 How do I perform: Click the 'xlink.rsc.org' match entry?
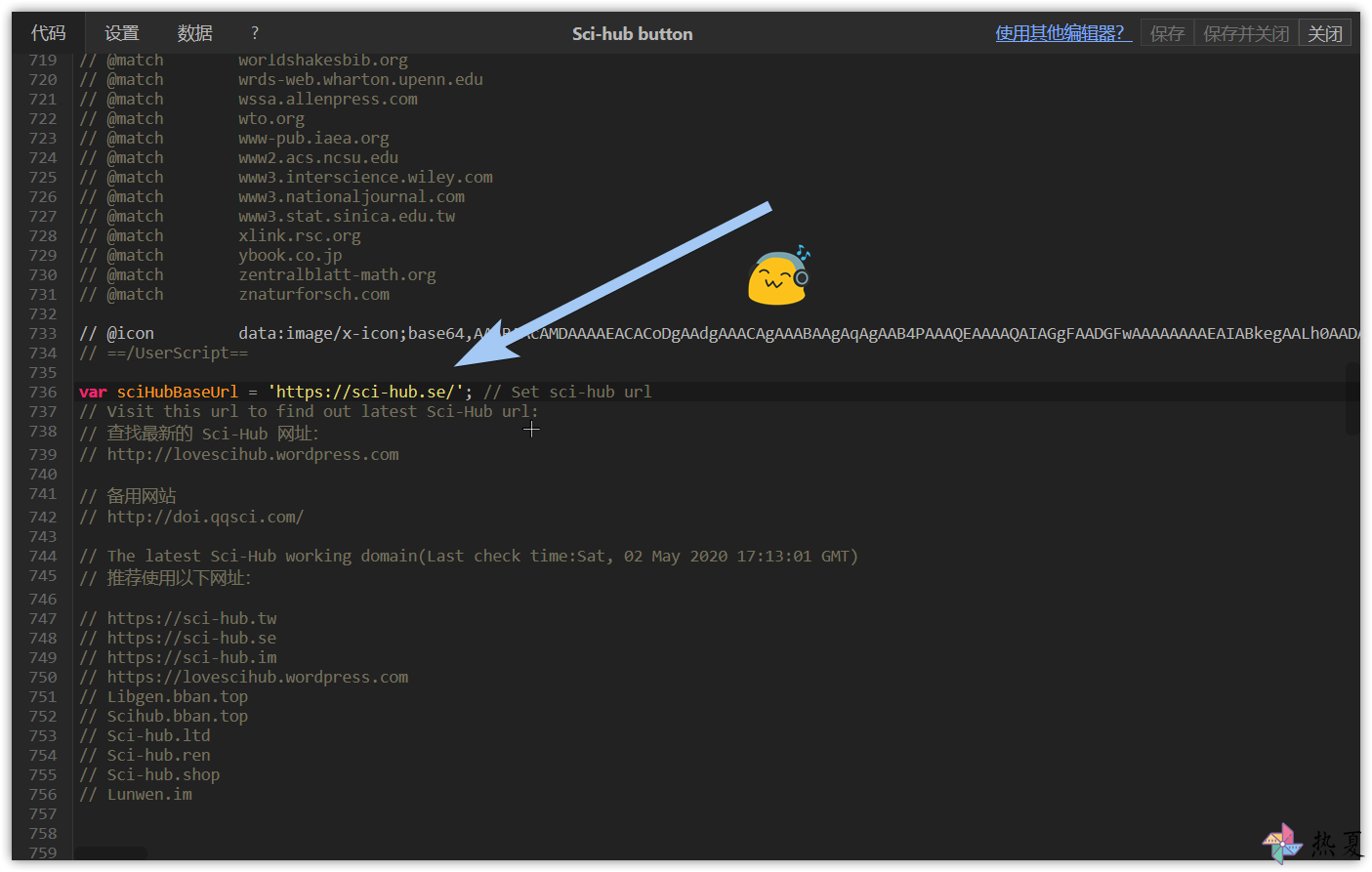click(300, 235)
